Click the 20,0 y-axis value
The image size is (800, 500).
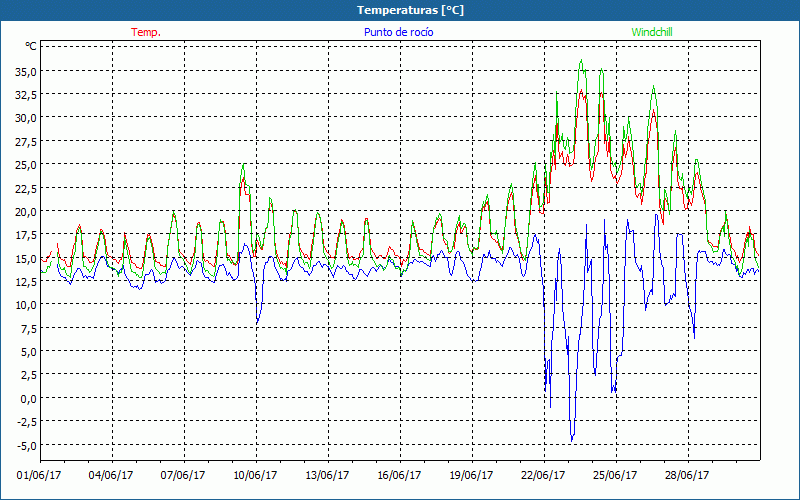click(26, 212)
